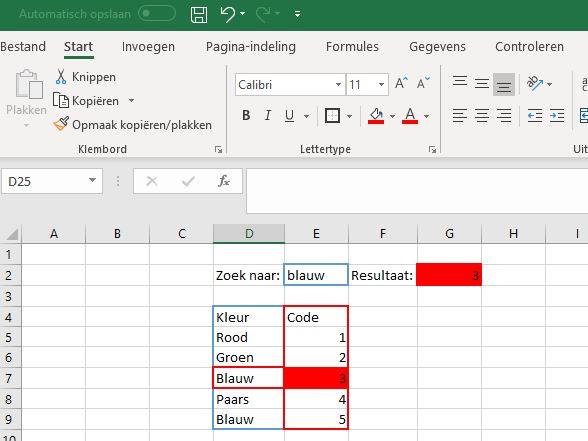Open the Invoegen ribbon tab
Viewport: 588px width, 441px height.
pos(148,46)
